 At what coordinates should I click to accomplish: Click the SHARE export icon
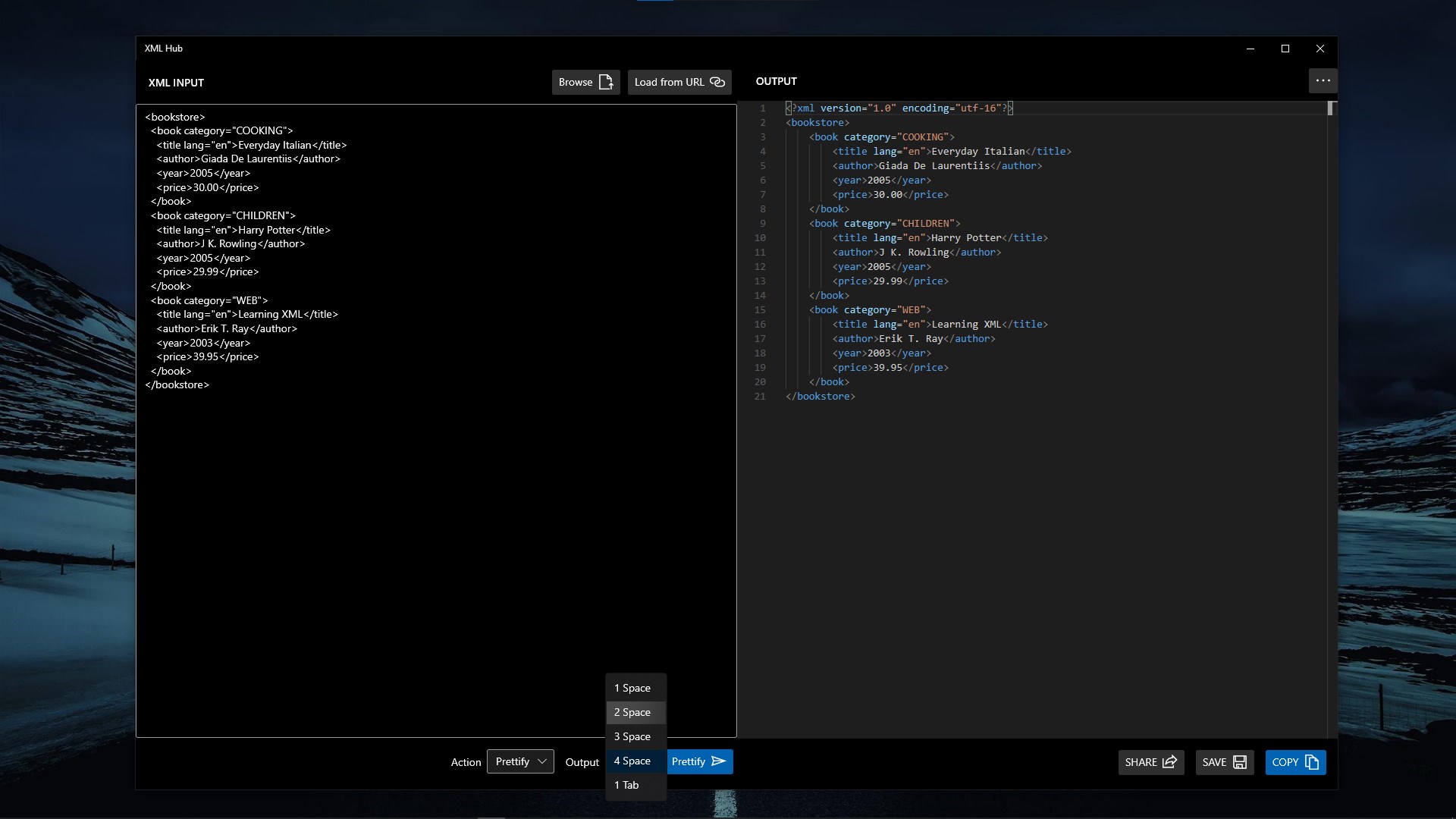click(x=1169, y=762)
